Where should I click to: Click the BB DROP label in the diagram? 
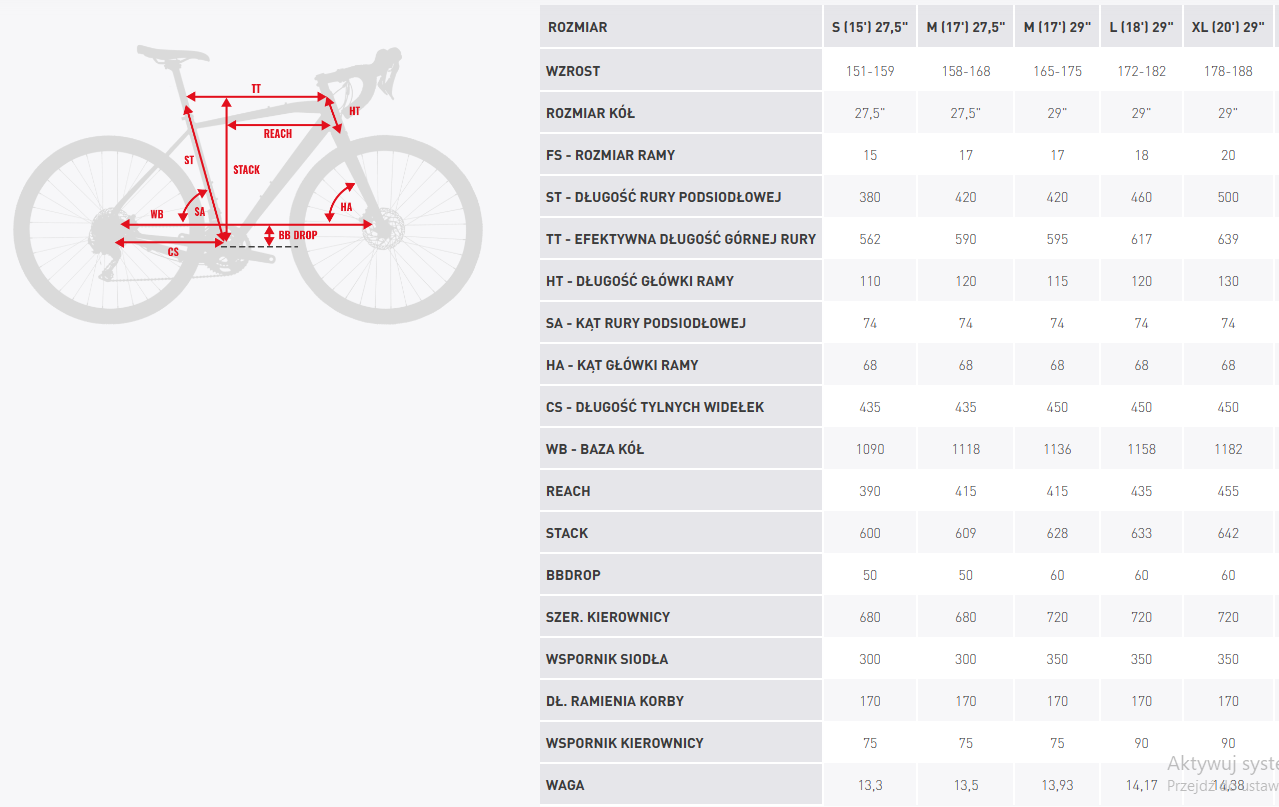298,235
